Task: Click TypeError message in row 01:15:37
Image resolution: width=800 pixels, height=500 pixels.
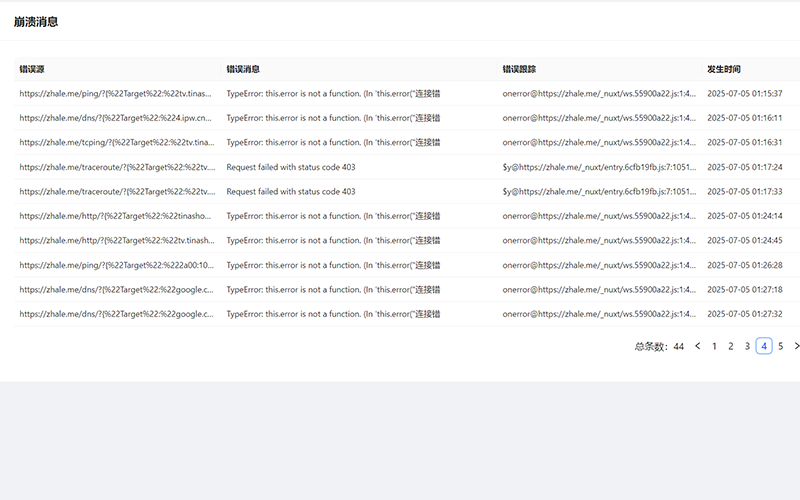Action: 333,93
